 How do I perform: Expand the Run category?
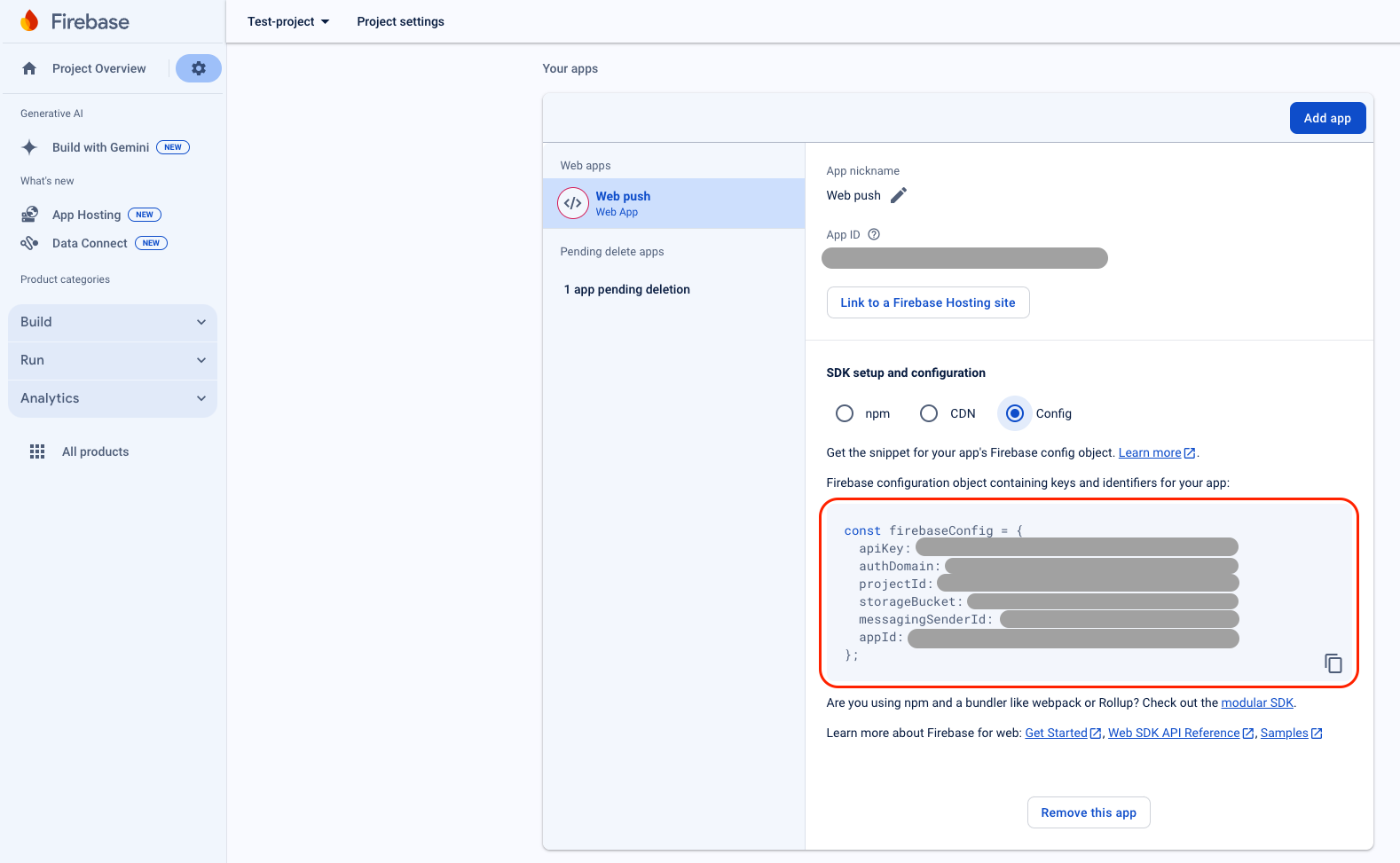click(x=113, y=360)
